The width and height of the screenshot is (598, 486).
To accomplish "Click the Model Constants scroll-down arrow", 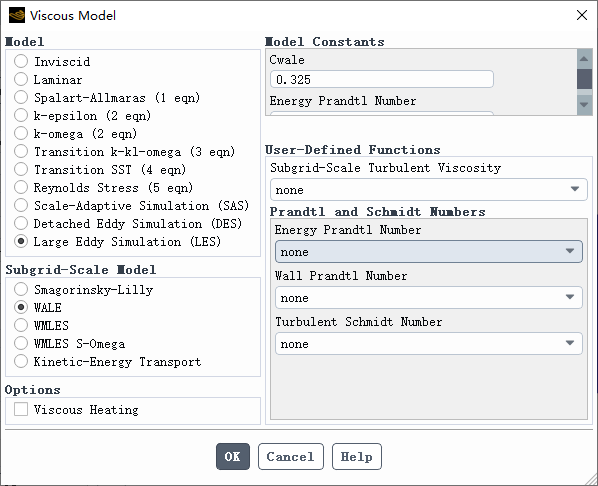I will (x=584, y=104).
